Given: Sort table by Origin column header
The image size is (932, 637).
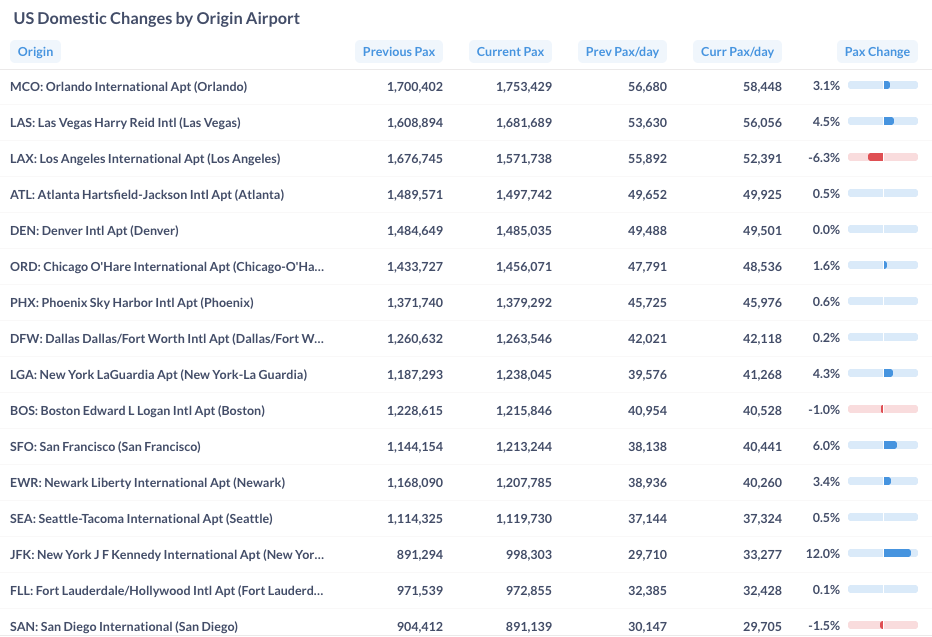Looking at the screenshot, I should click(35, 52).
